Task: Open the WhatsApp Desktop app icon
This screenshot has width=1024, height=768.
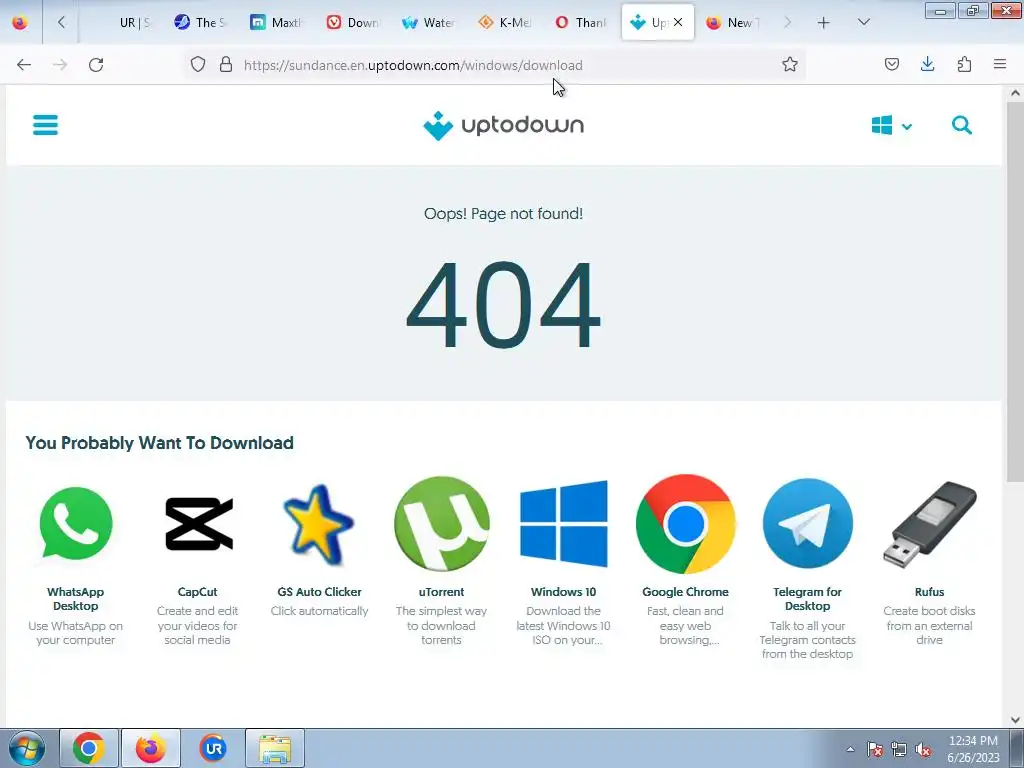Action: pos(76,524)
